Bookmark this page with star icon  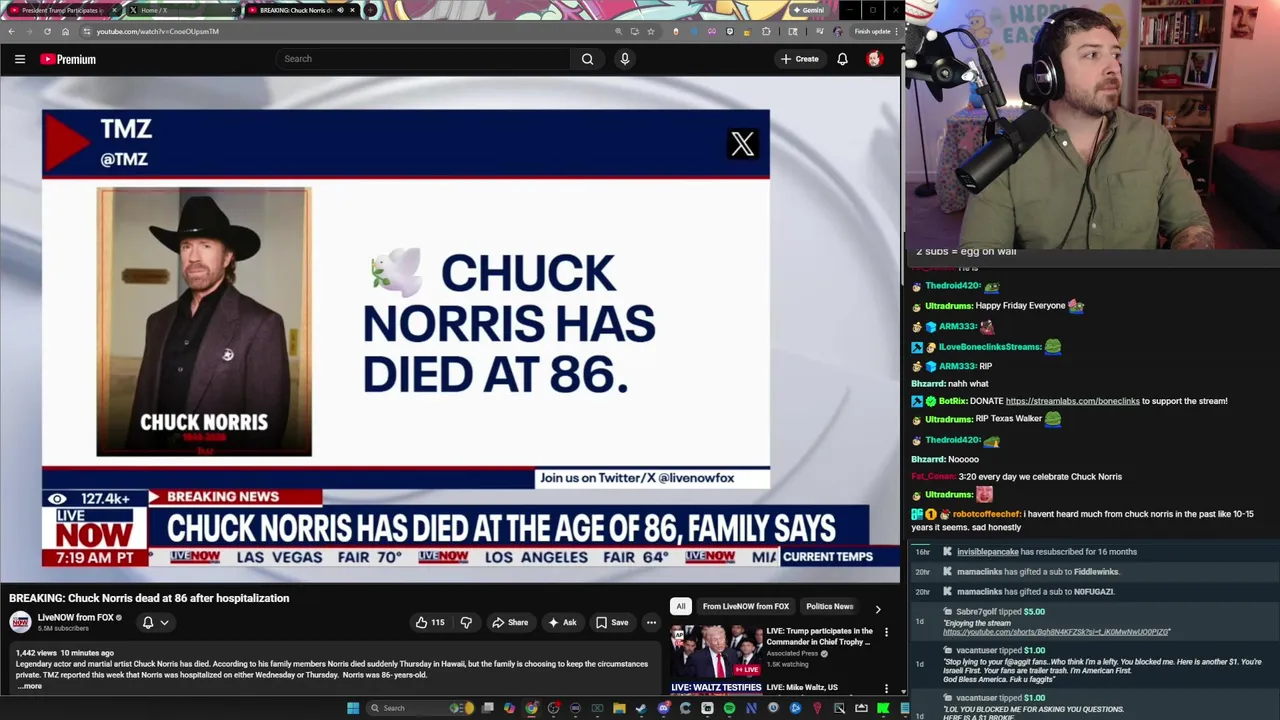coord(651,31)
